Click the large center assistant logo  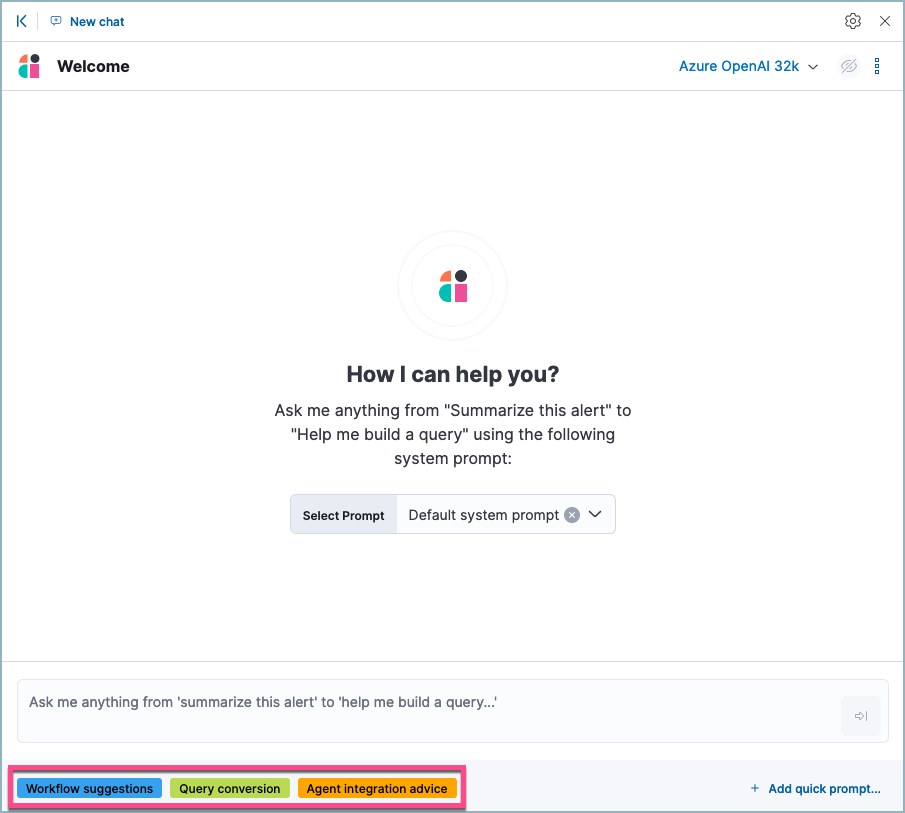click(452, 286)
